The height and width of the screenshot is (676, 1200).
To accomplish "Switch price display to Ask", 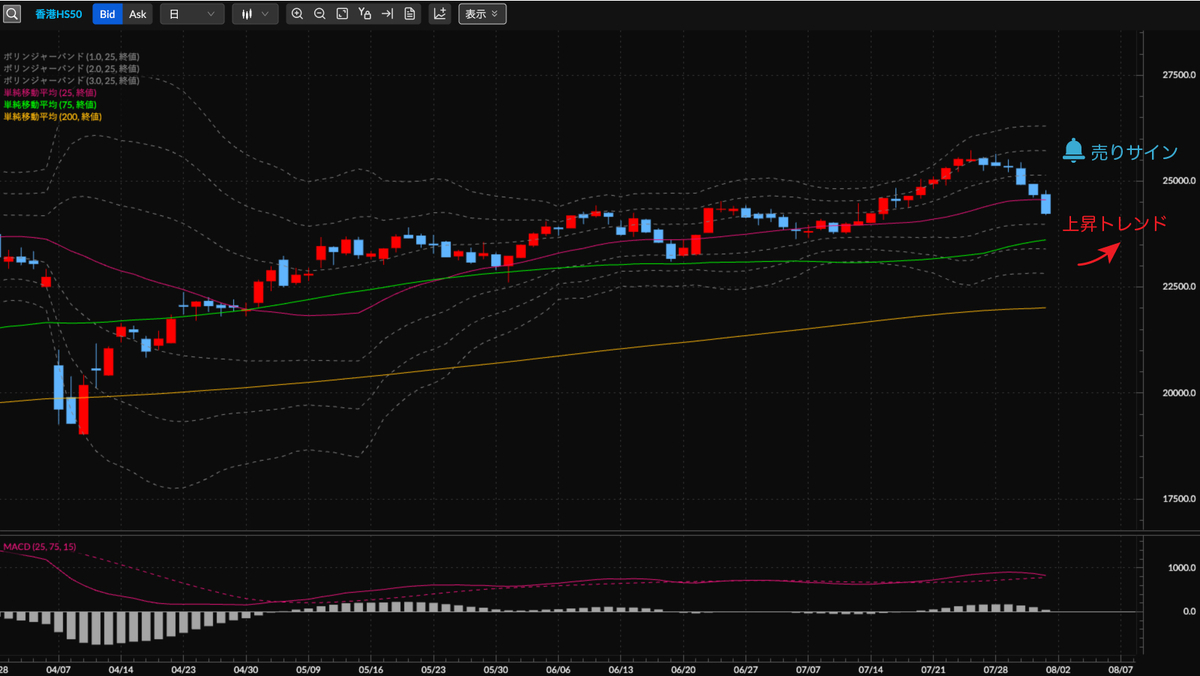I will (137, 14).
